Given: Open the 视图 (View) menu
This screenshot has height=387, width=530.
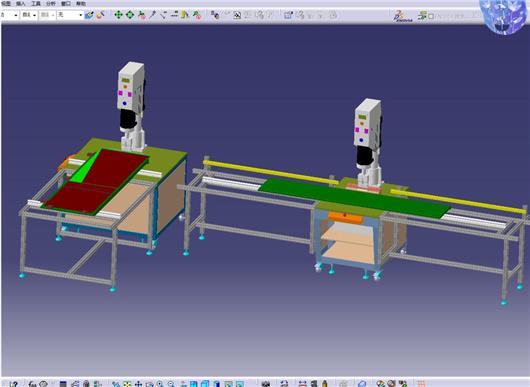Looking at the screenshot, I should [x=6, y=4].
